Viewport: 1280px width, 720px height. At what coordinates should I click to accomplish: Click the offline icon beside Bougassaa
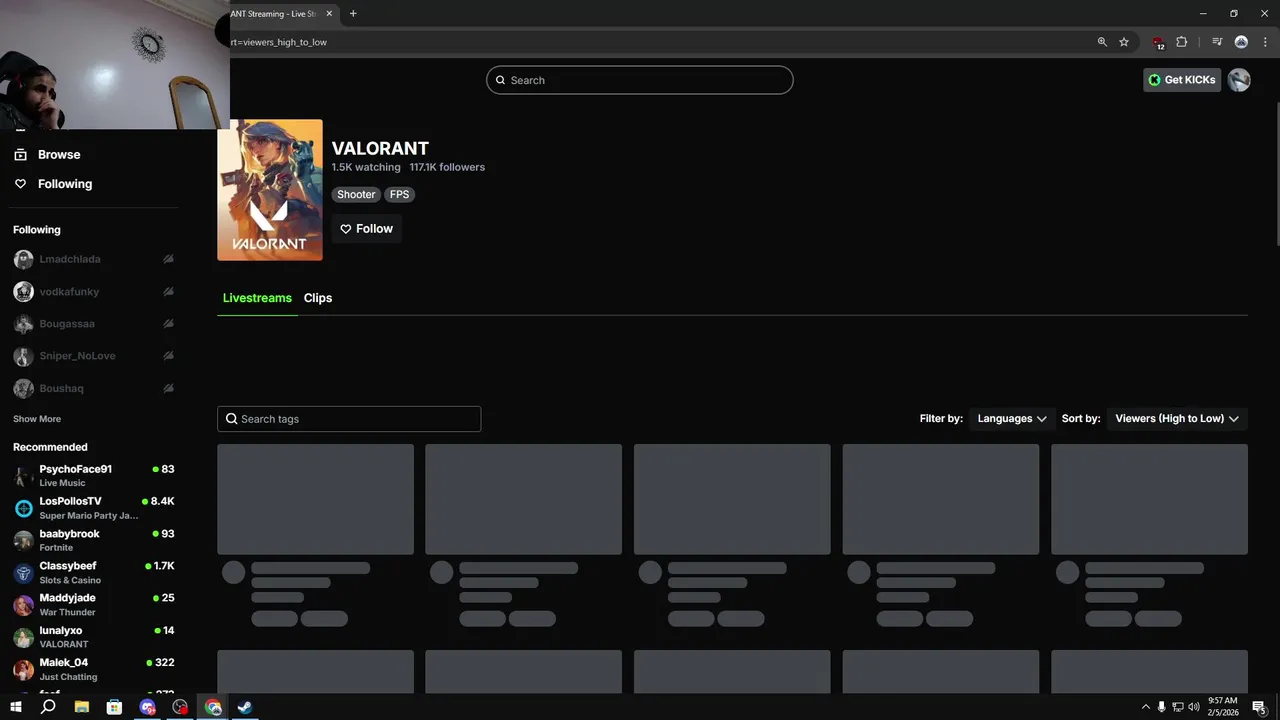coord(168,324)
